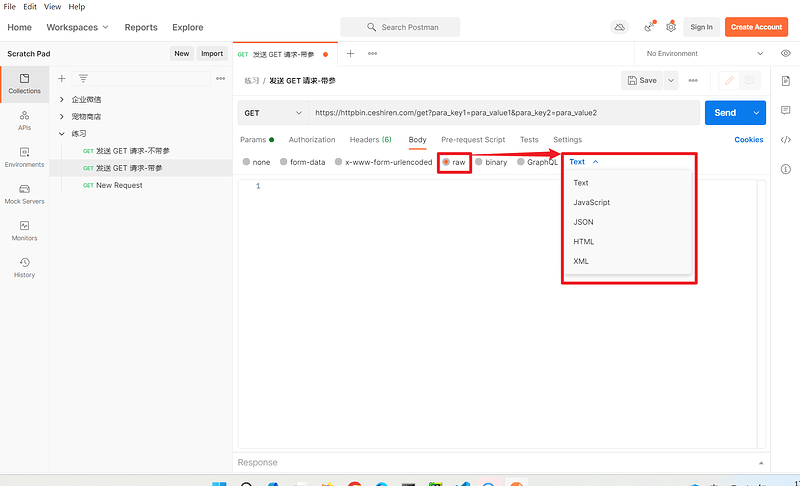Click the plus icon to create collection
The height and width of the screenshot is (486, 800).
pyautogui.click(x=62, y=79)
